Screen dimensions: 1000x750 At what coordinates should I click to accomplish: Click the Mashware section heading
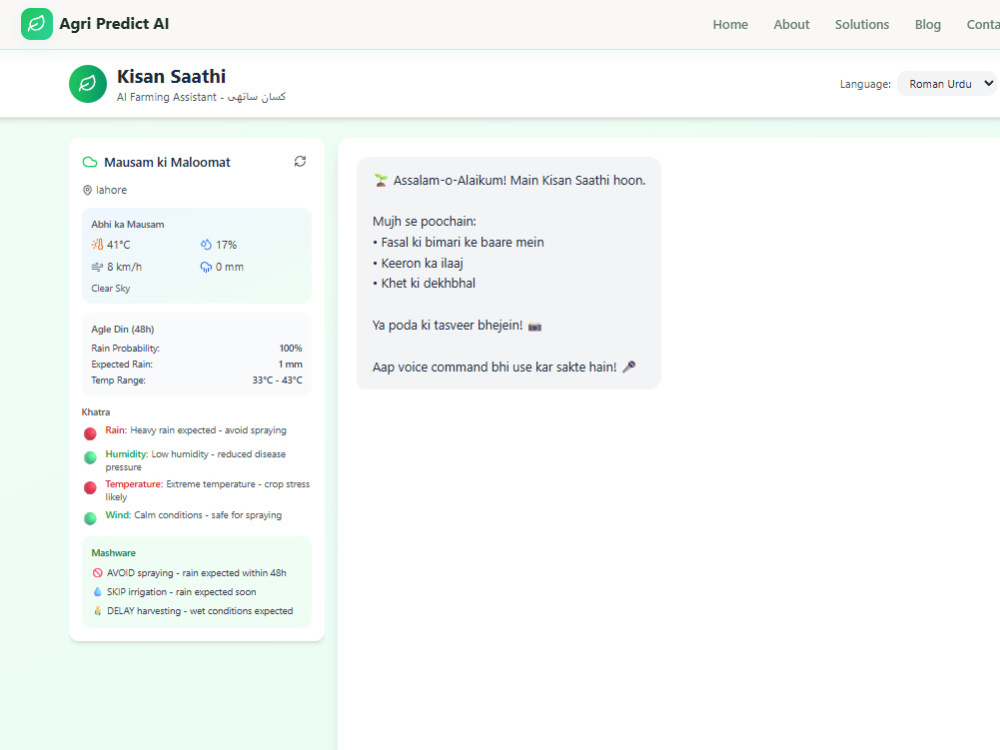point(114,553)
